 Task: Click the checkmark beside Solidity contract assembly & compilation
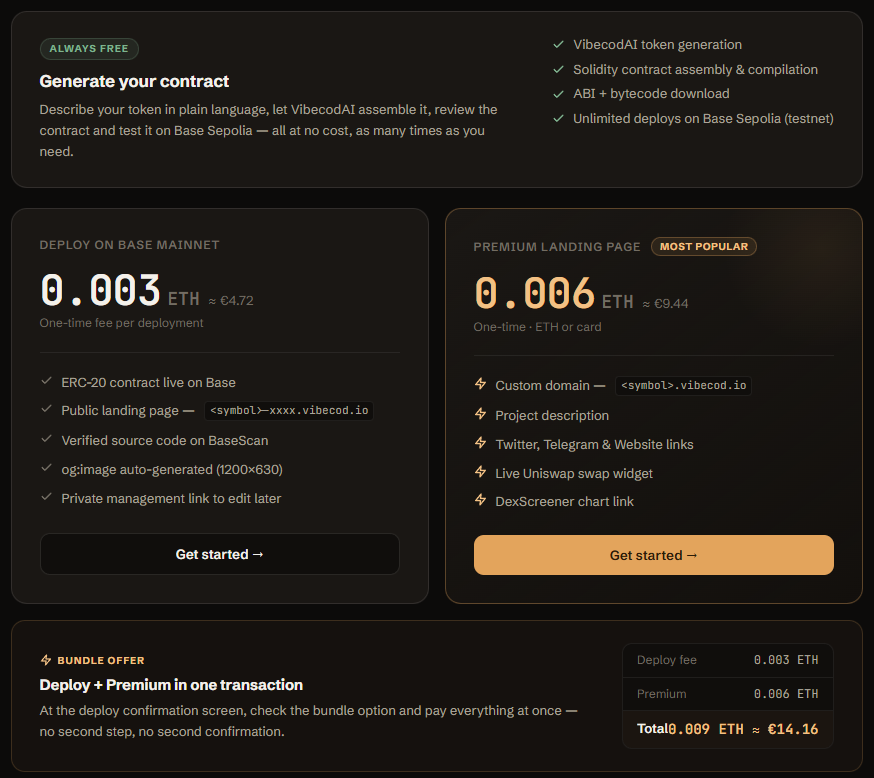point(558,70)
